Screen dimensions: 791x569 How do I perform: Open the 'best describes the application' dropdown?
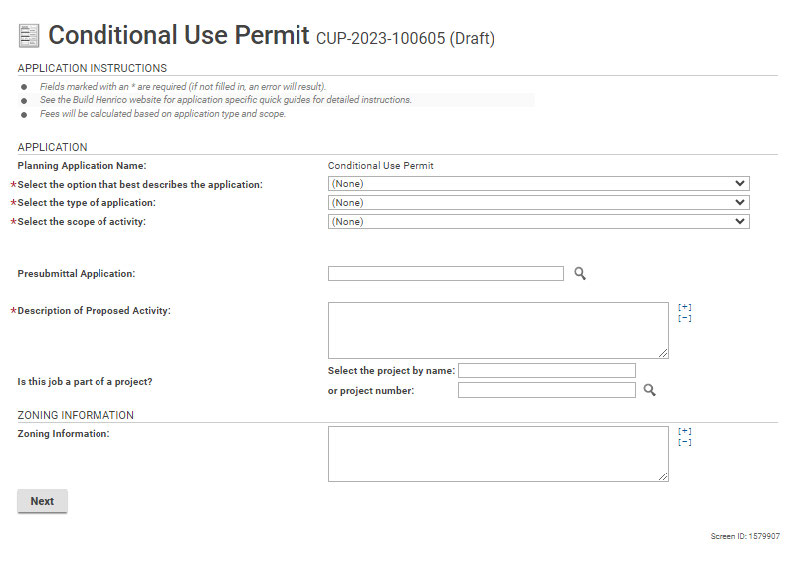pos(538,184)
